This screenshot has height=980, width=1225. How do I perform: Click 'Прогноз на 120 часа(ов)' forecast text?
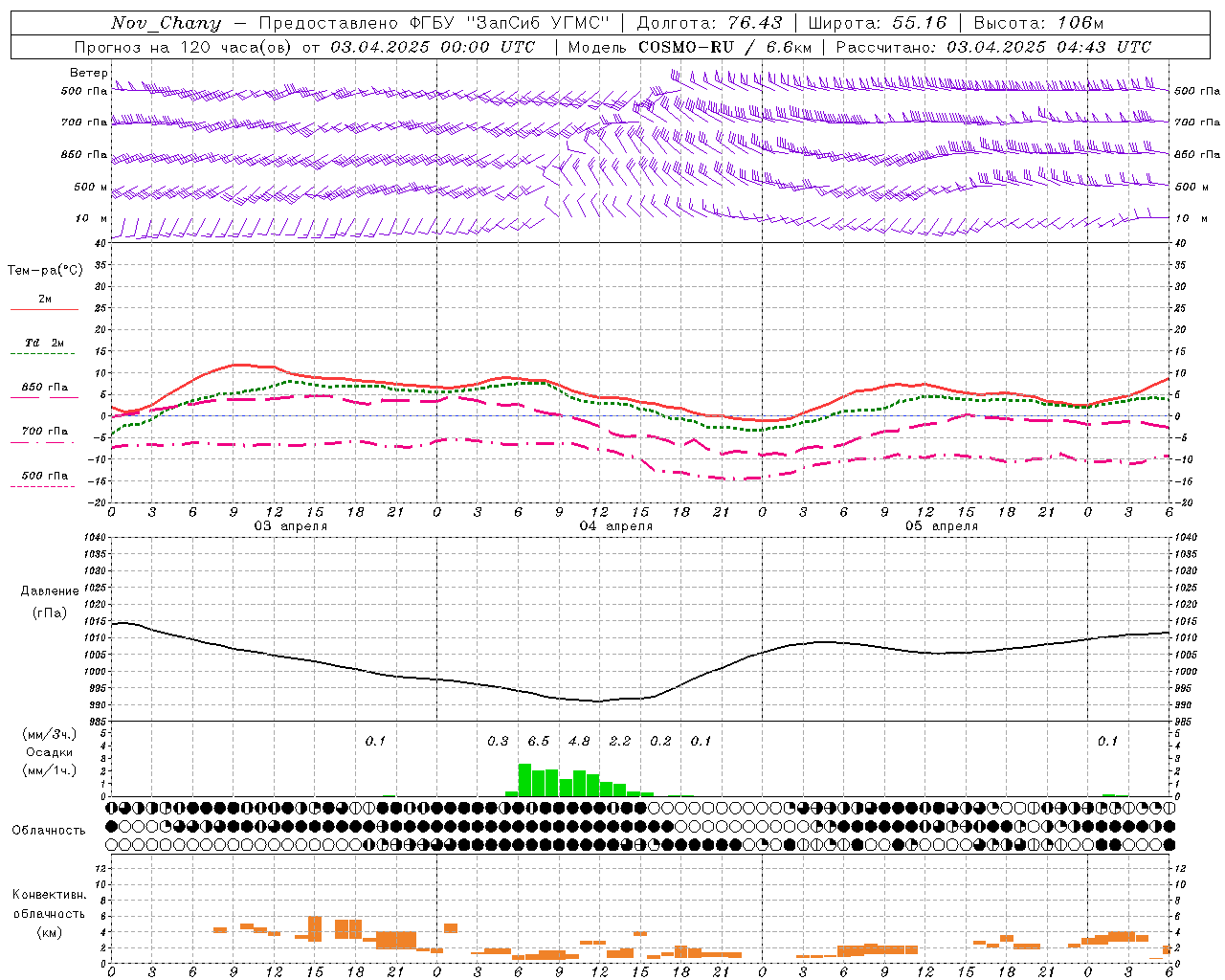[184, 47]
